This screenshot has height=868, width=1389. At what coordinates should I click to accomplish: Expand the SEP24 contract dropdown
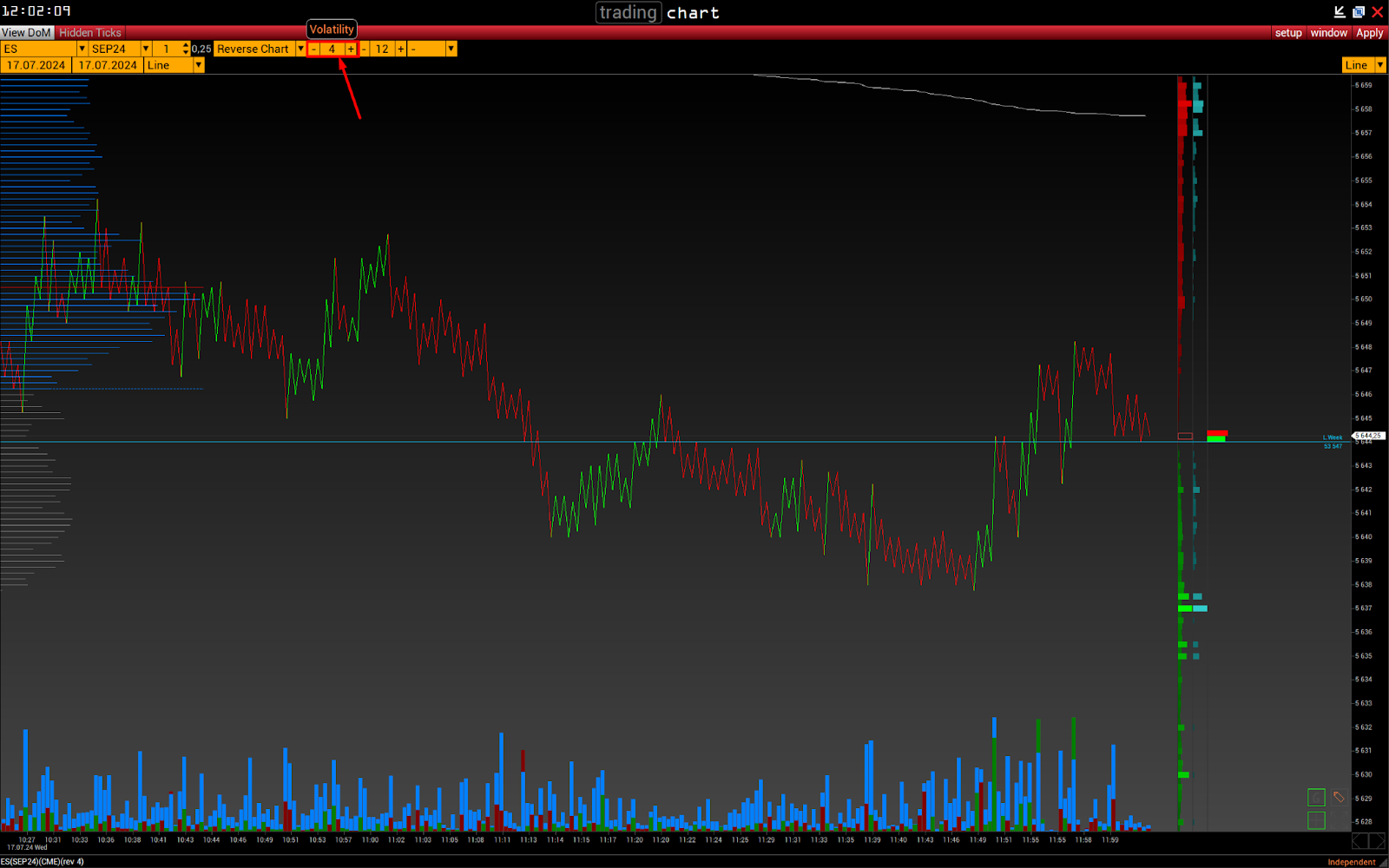146,49
